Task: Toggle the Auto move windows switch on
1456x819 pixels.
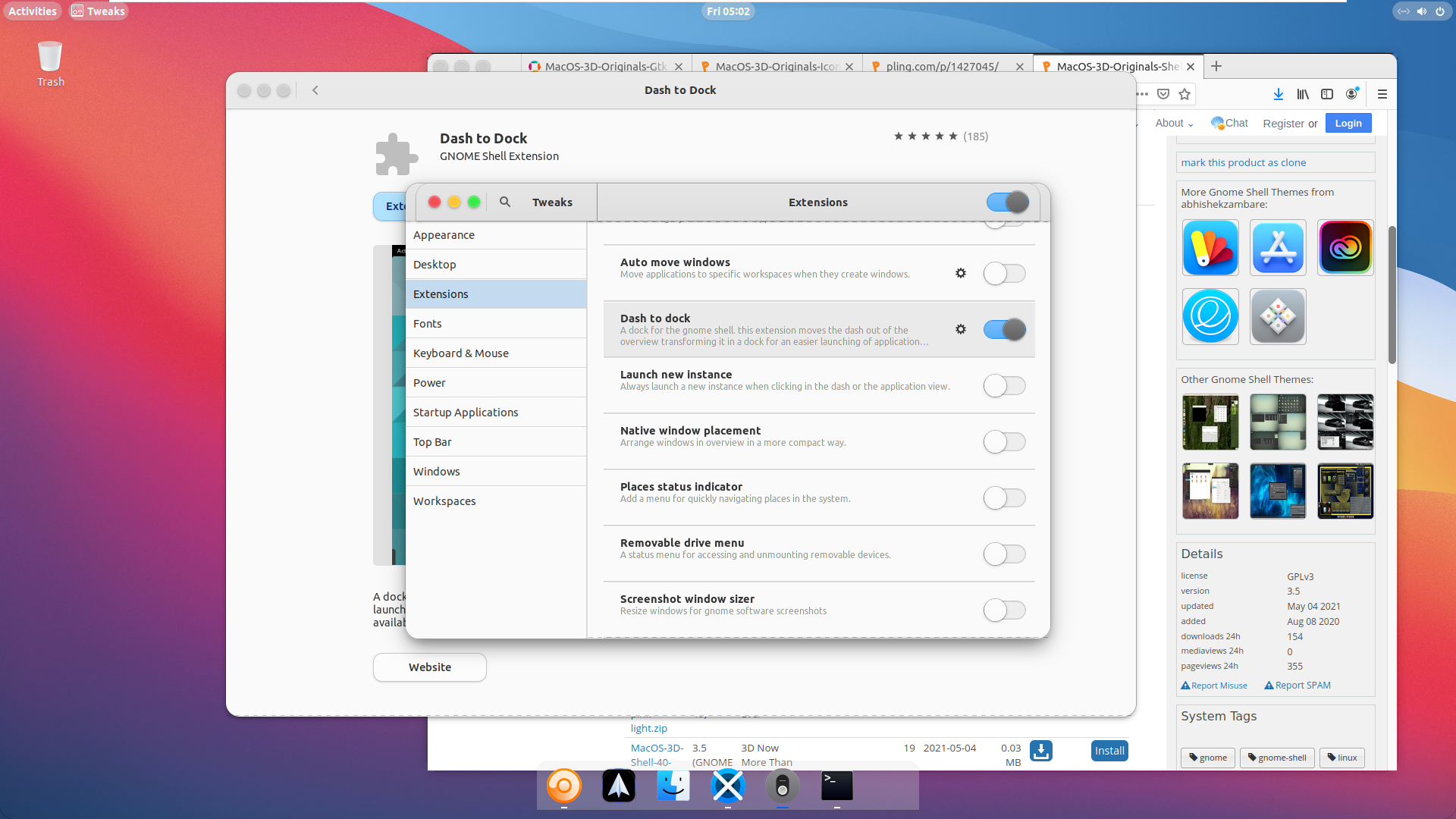Action: (x=1003, y=273)
